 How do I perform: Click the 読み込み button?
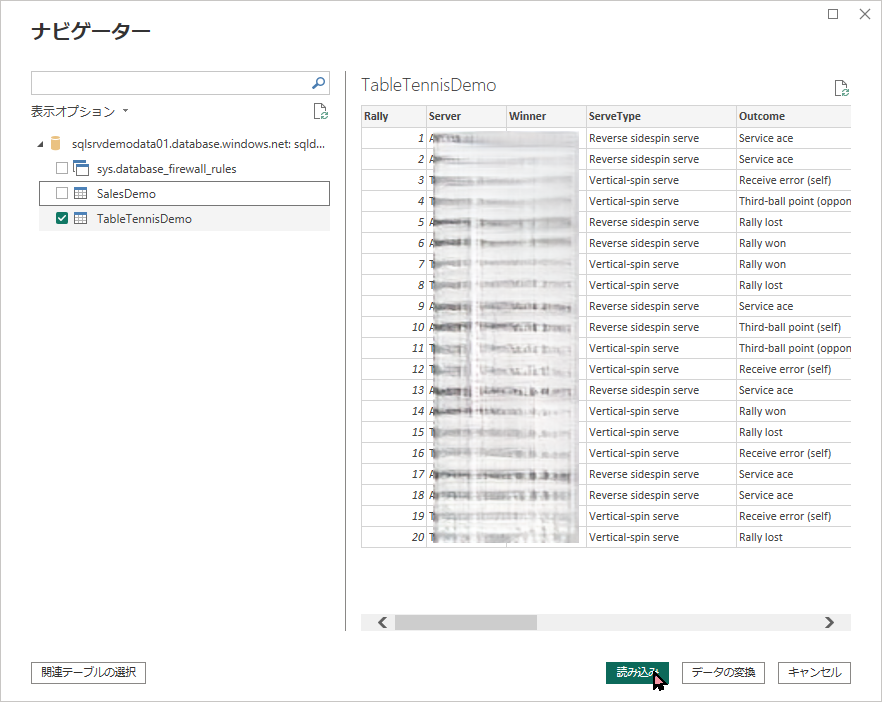pyautogui.click(x=637, y=673)
